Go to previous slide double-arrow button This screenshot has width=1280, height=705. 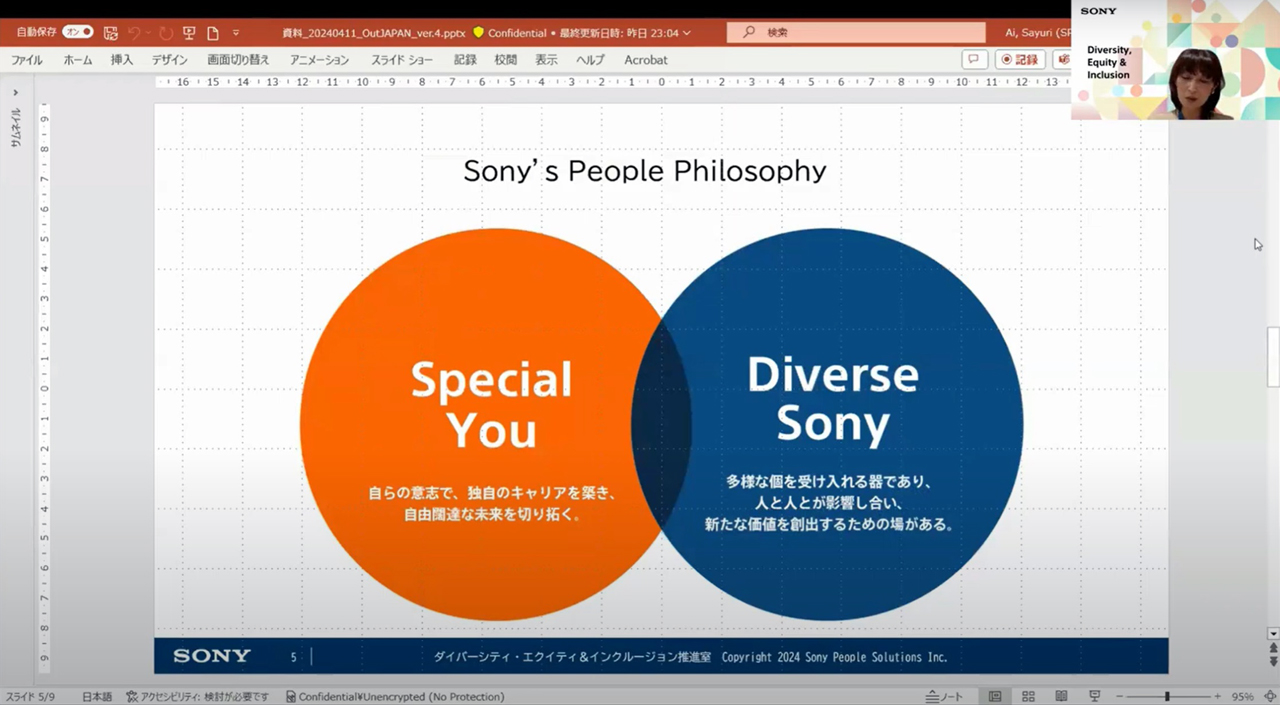[1273, 648]
